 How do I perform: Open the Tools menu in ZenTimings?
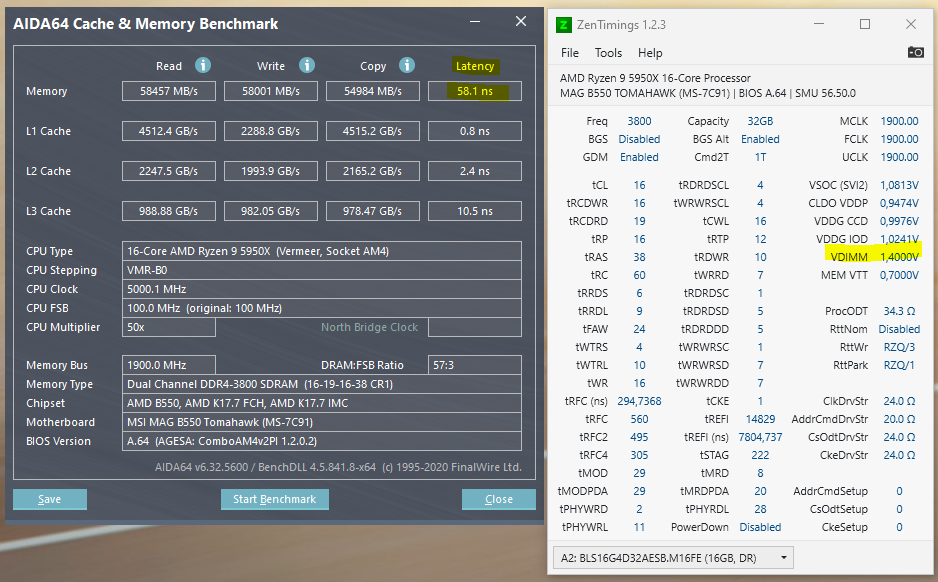click(608, 53)
